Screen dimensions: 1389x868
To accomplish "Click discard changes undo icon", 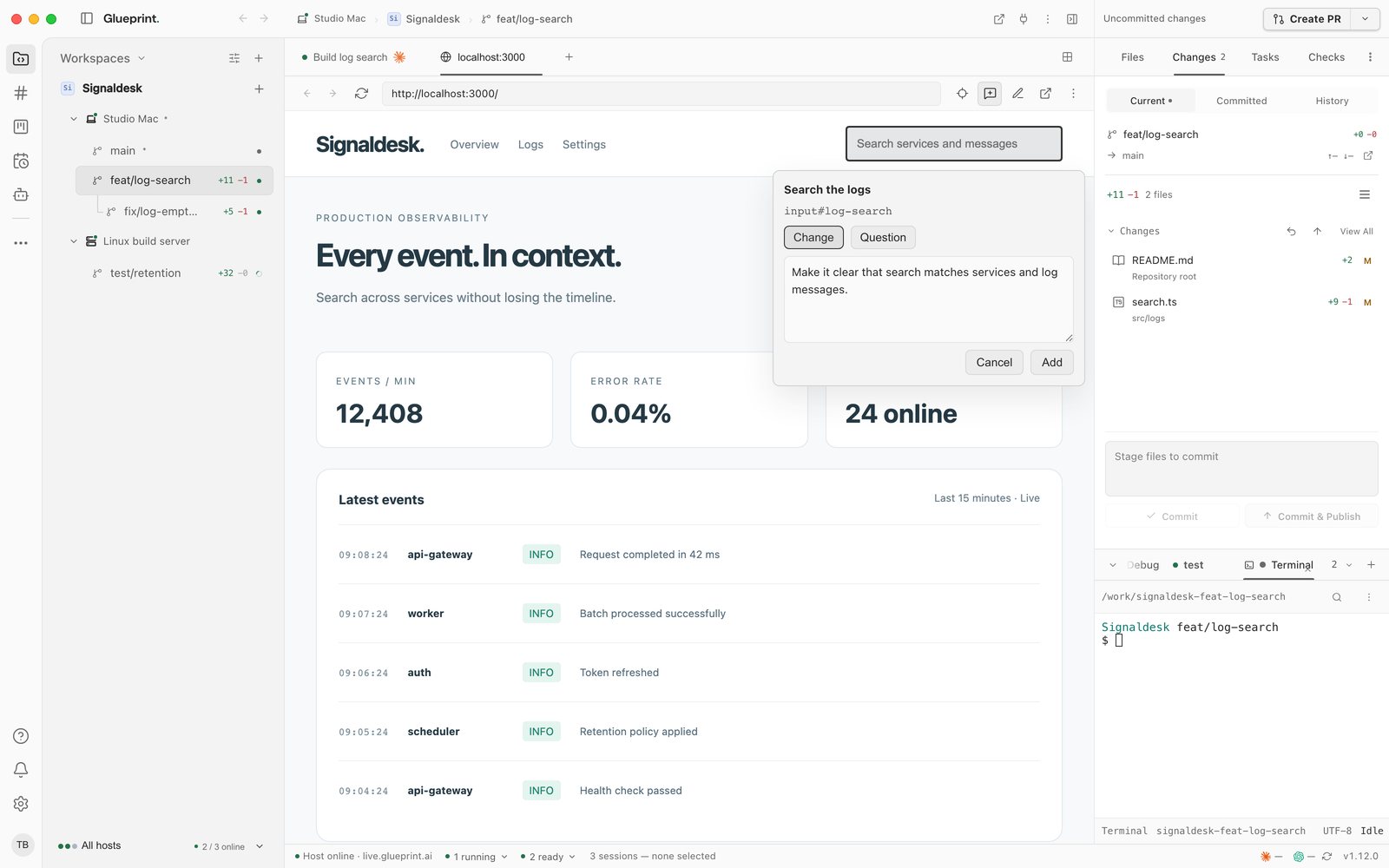I will (1291, 231).
